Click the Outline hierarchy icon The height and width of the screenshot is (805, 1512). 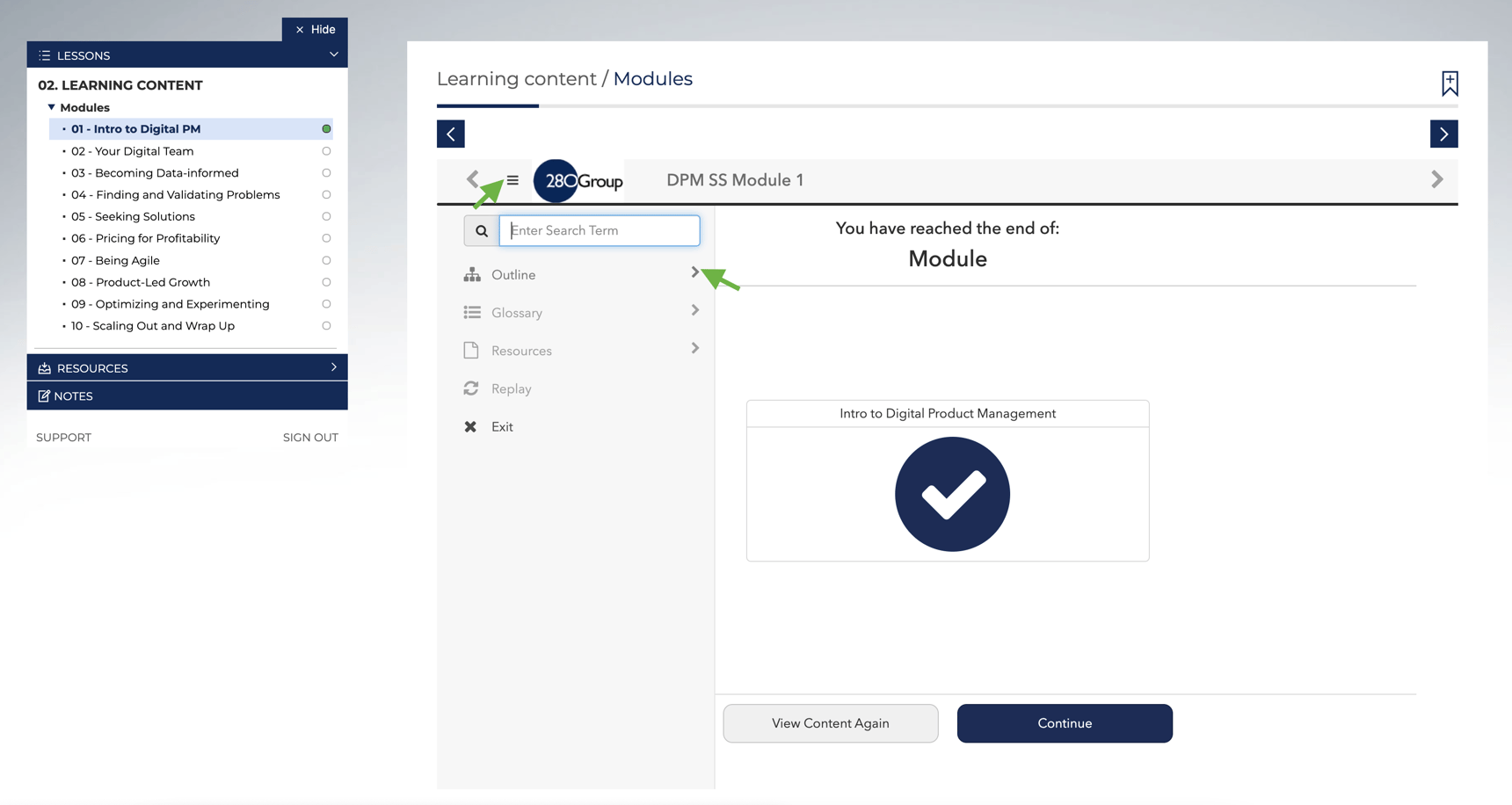coord(472,275)
